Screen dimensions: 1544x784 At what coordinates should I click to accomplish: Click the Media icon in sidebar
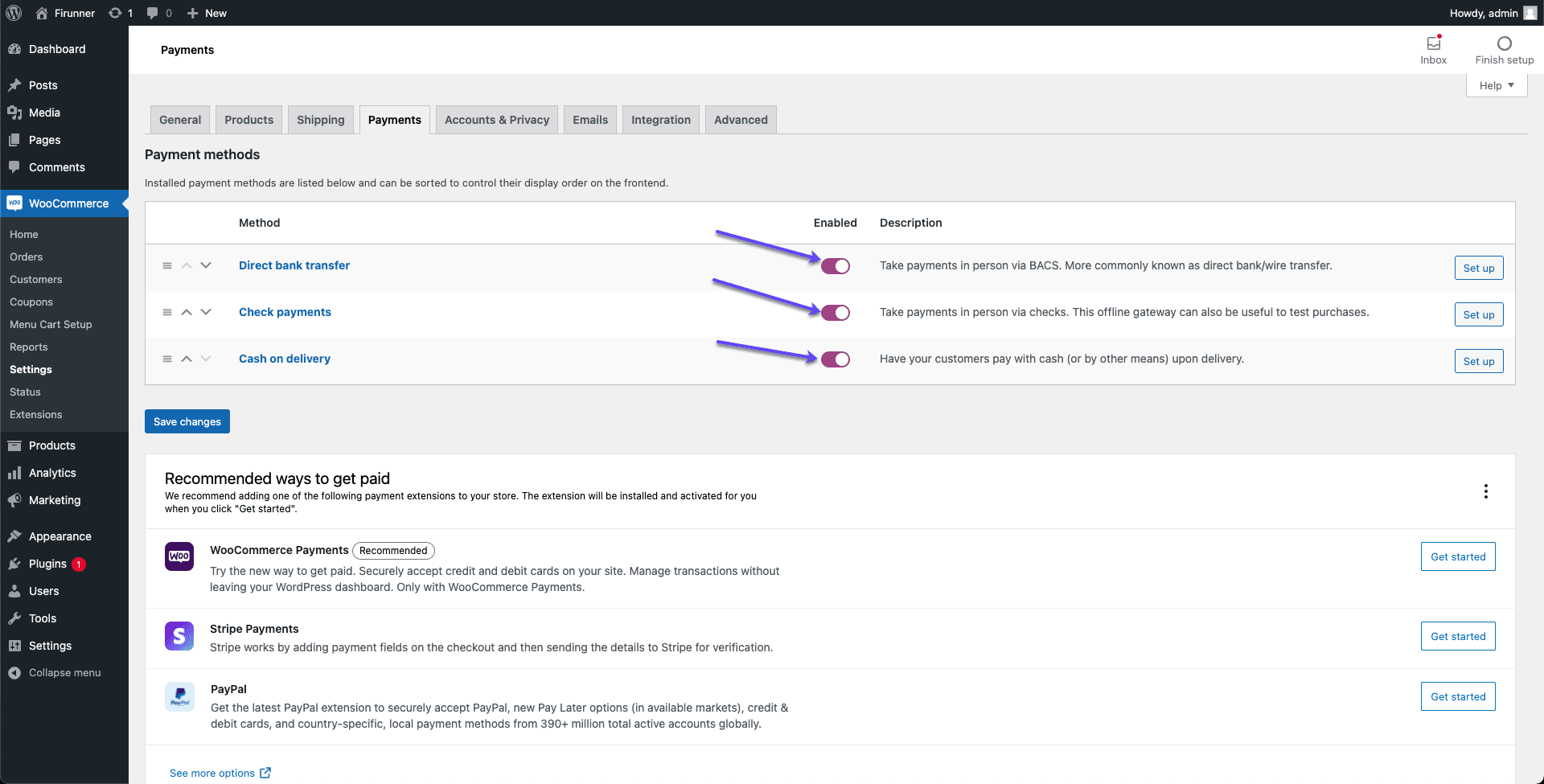point(14,113)
